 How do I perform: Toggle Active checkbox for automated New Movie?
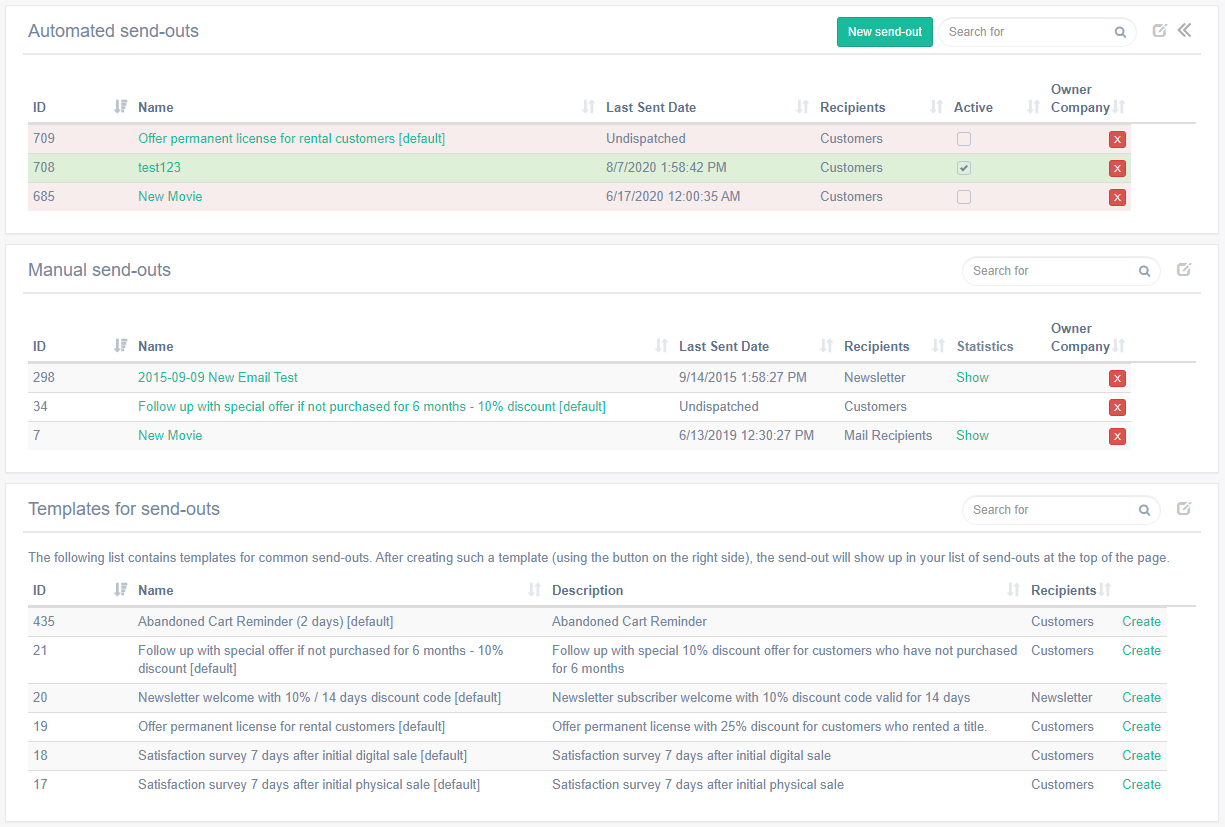pyautogui.click(x=964, y=197)
